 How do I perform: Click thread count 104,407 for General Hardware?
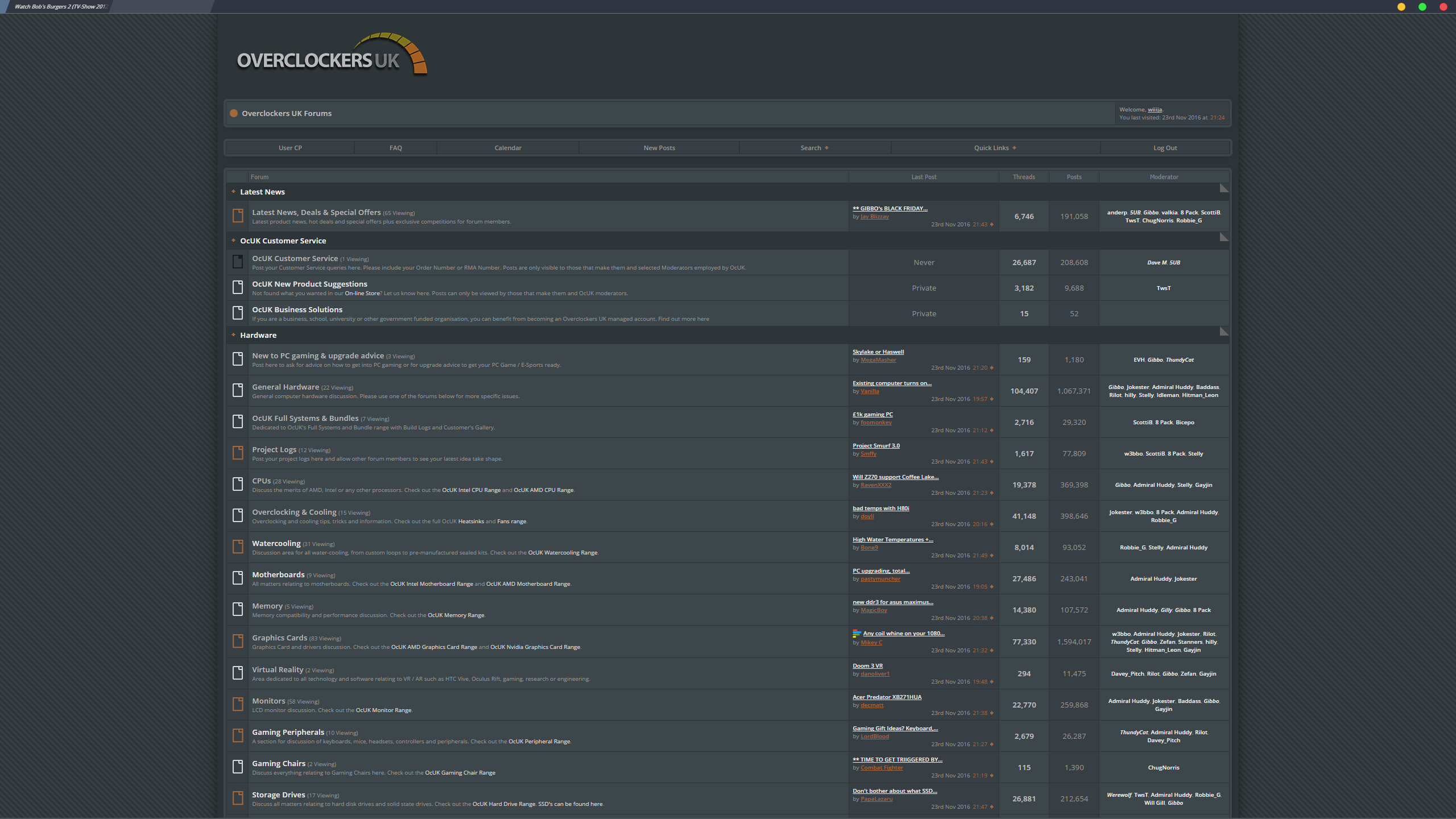(x=1024, y=391)
